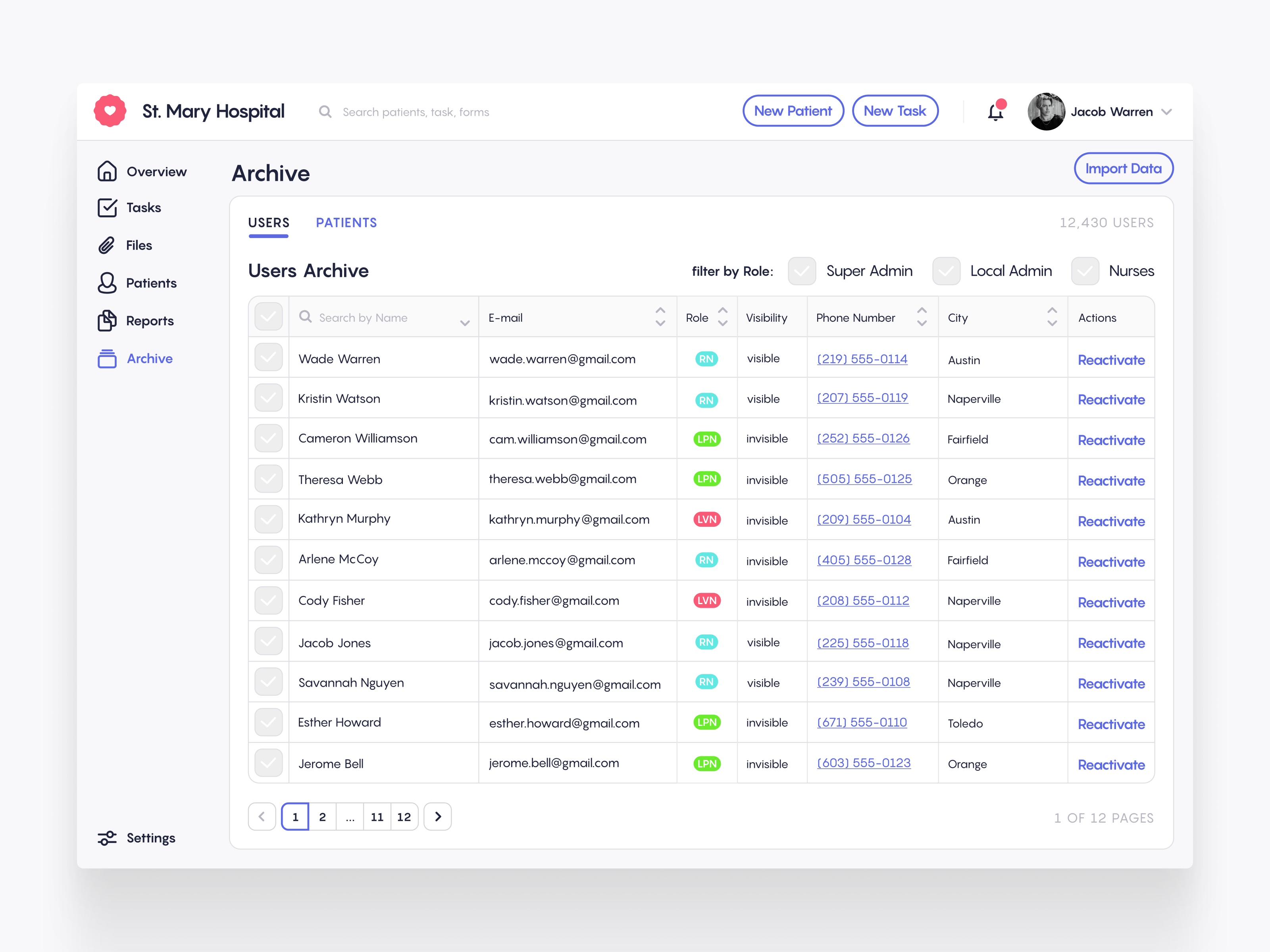Select the Tasks icon in the sidebar
Image resolution: width=1270 pixels, height=952 pixels.
pos(108,208)
